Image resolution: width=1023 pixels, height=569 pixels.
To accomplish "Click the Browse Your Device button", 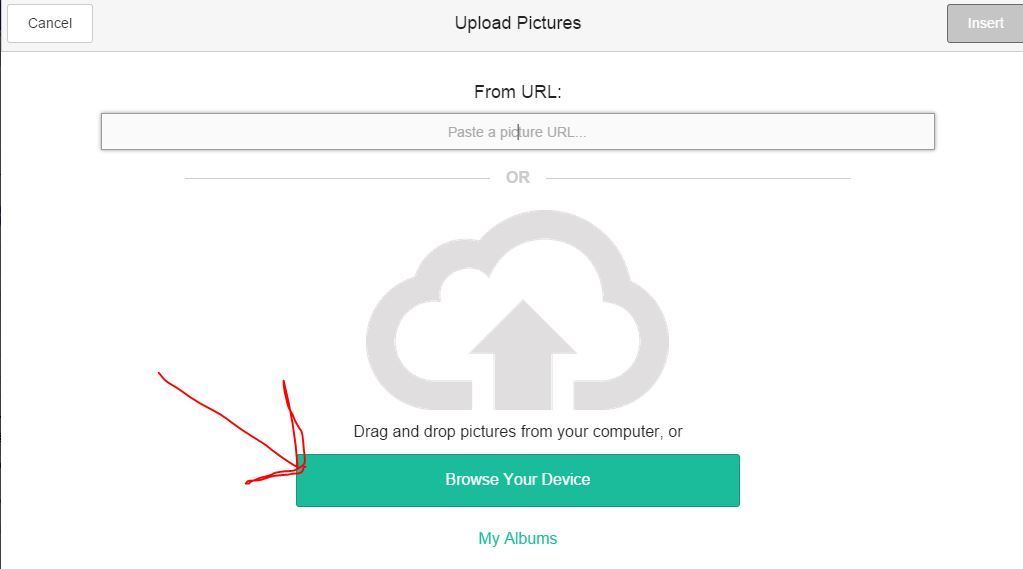I will [x=517, y=480].
